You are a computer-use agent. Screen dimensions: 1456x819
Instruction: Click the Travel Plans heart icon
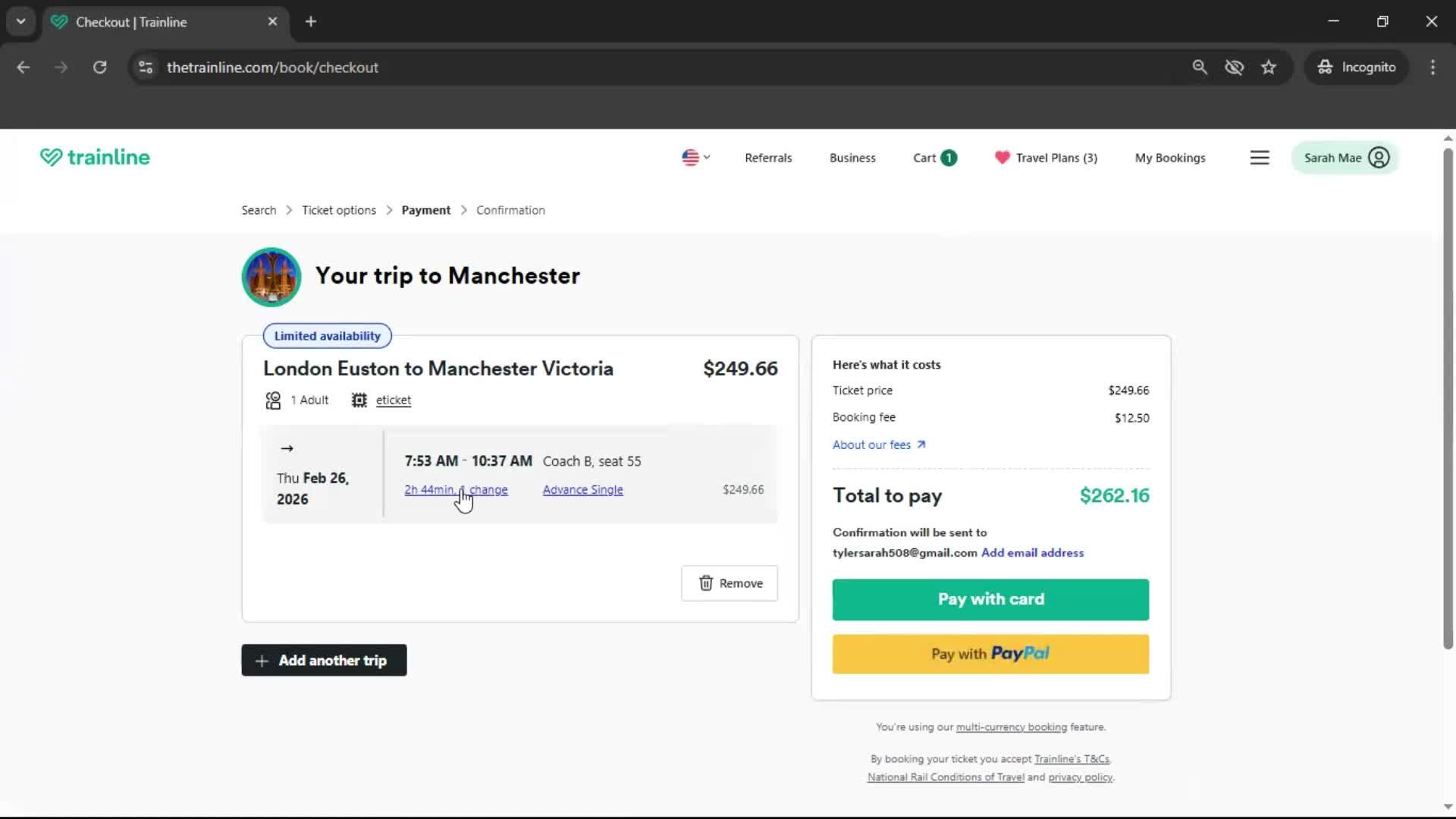tap(1002, 158)
